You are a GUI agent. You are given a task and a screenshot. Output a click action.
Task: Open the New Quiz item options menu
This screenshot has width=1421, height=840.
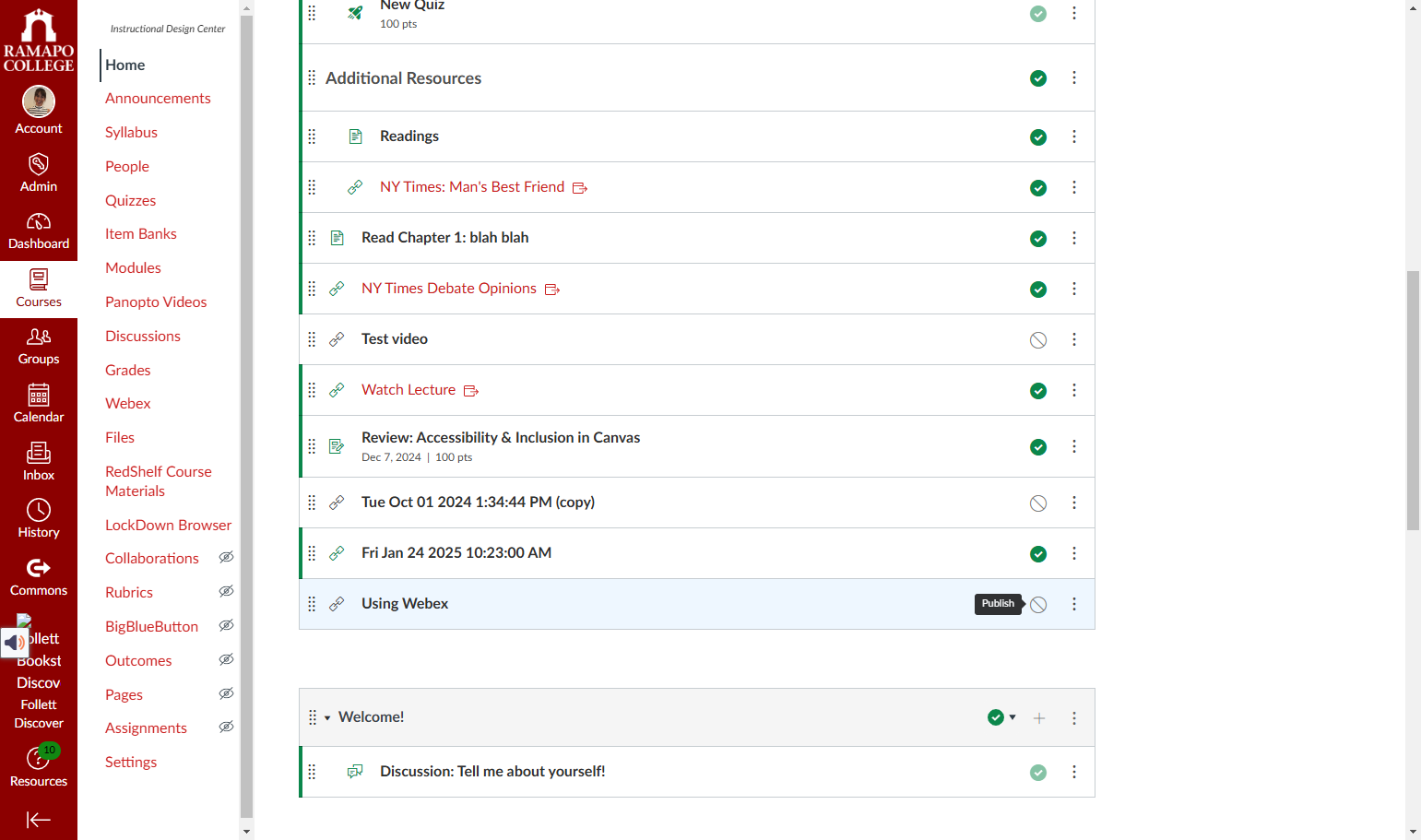(1074, 13)
